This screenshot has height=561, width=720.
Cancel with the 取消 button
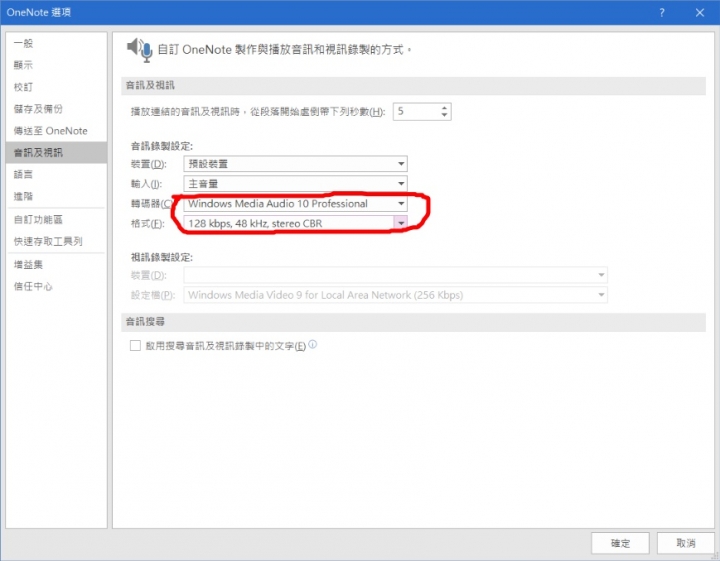click(686, 543)
